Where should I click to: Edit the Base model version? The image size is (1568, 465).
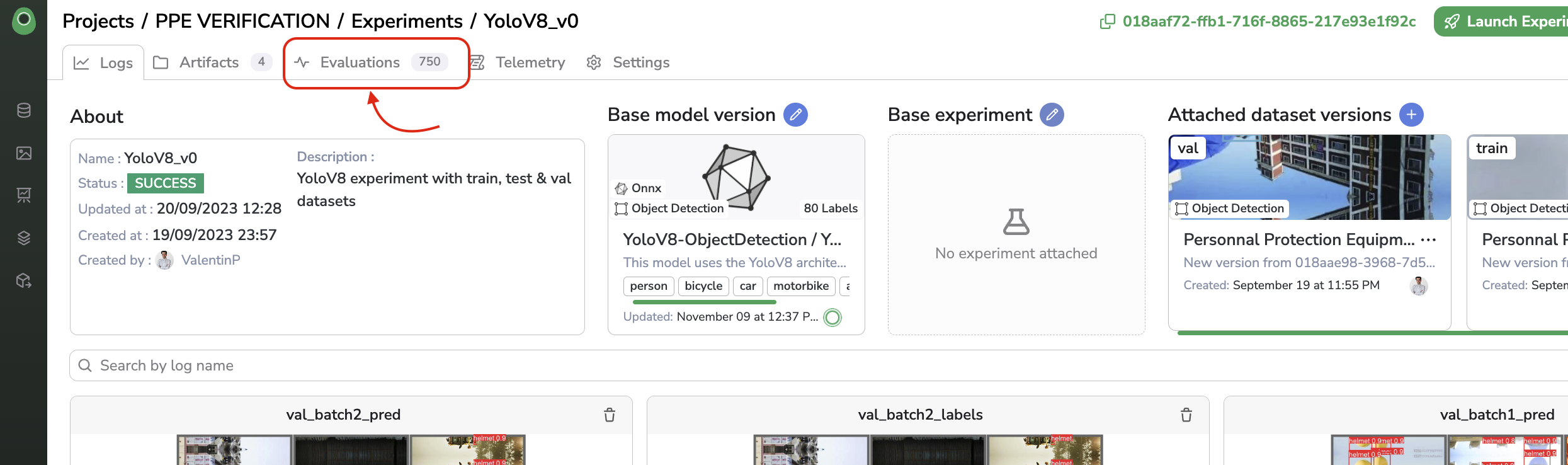[795, 115]
